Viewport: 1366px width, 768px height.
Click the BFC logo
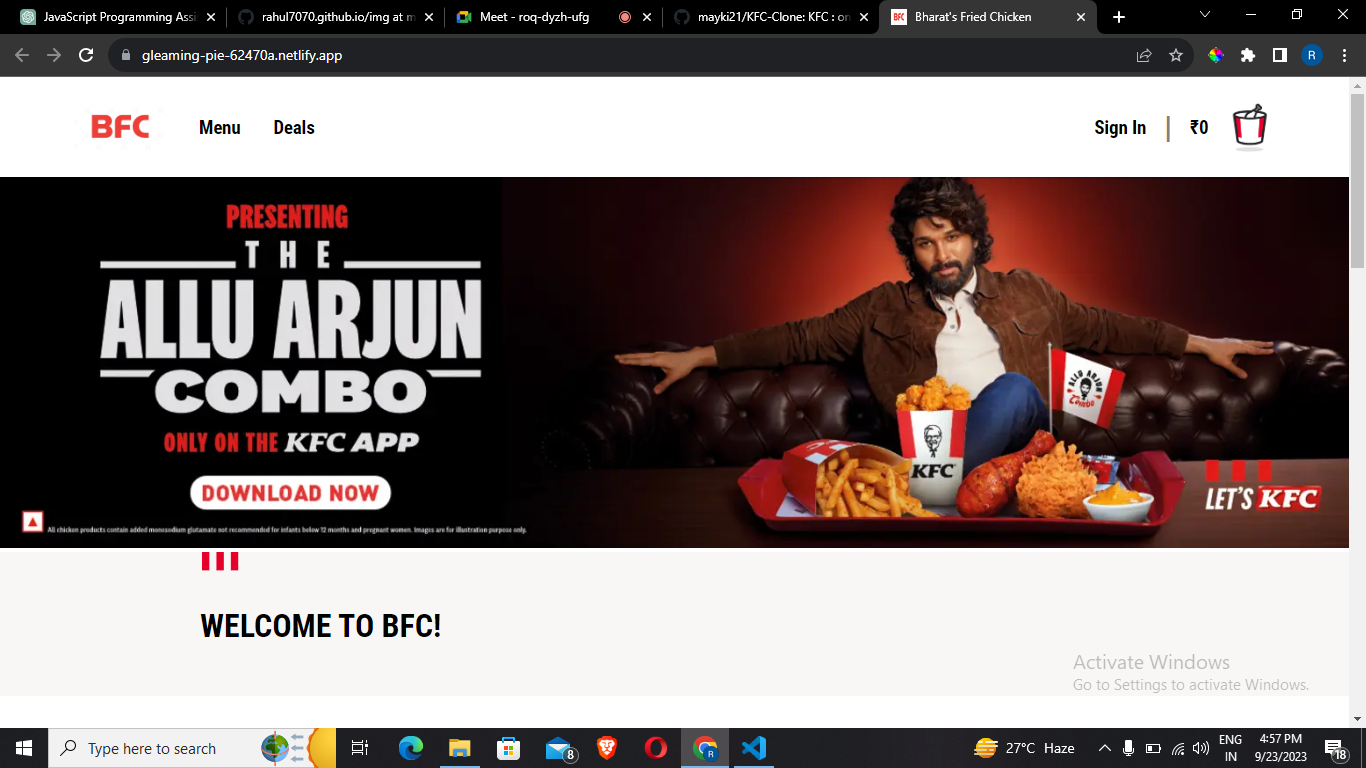[x=119, y=127]
